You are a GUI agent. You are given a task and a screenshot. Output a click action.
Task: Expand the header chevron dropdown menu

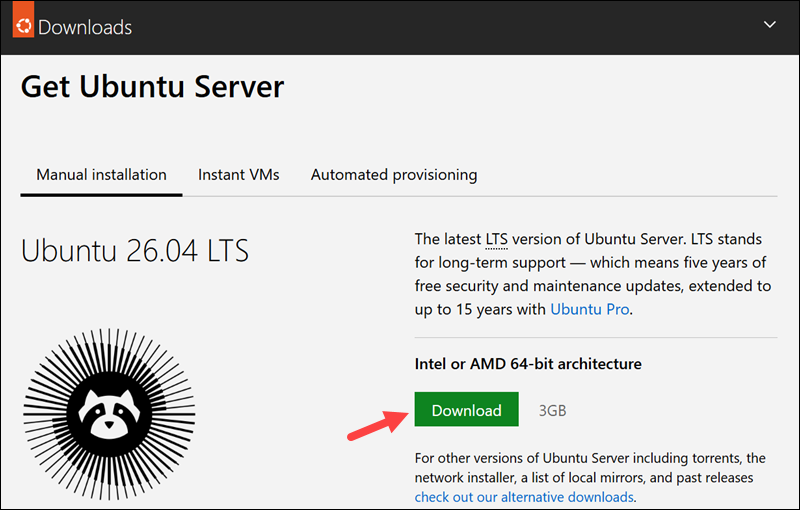pos(769,24)
